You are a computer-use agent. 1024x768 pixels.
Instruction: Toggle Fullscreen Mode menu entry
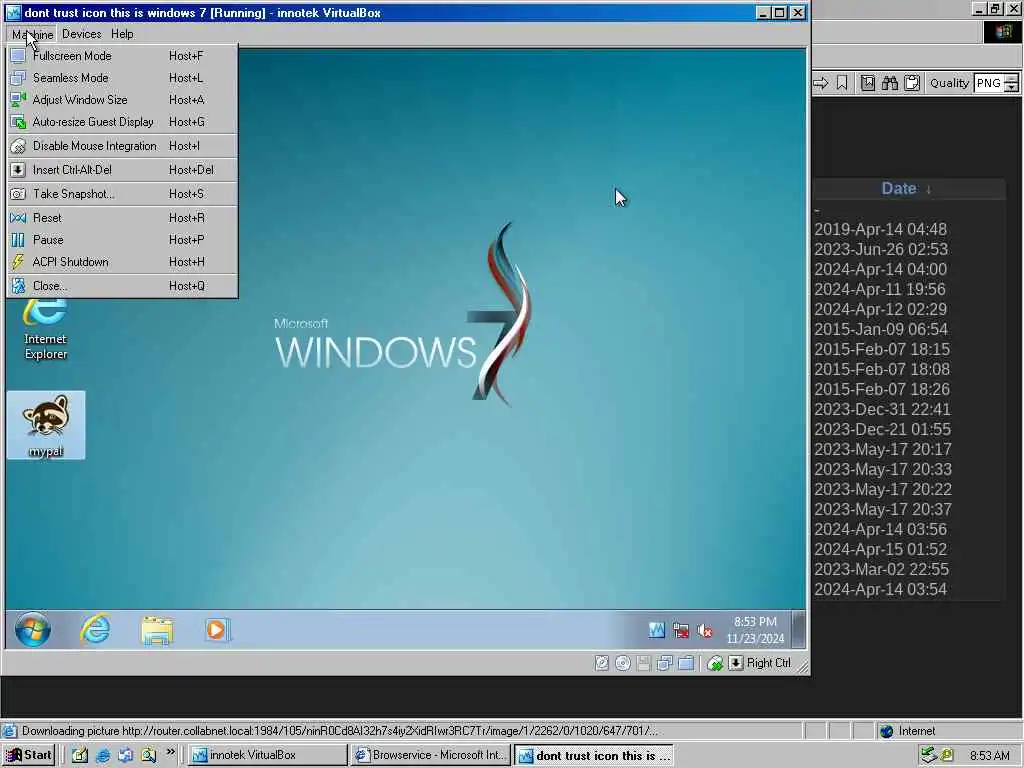point(122,56)
